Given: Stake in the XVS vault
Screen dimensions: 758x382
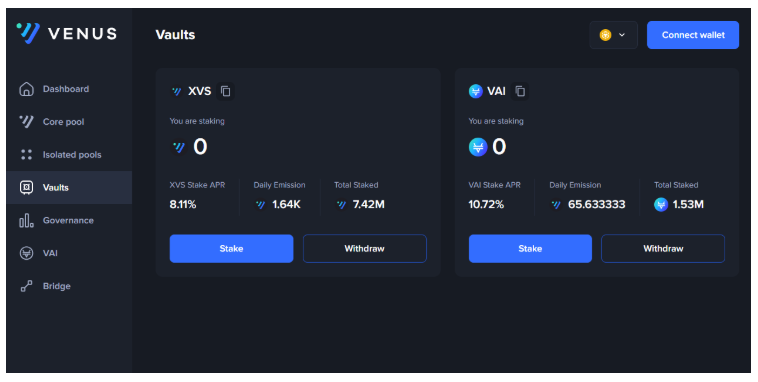Looking at the screenshot, I should [231, 249].
